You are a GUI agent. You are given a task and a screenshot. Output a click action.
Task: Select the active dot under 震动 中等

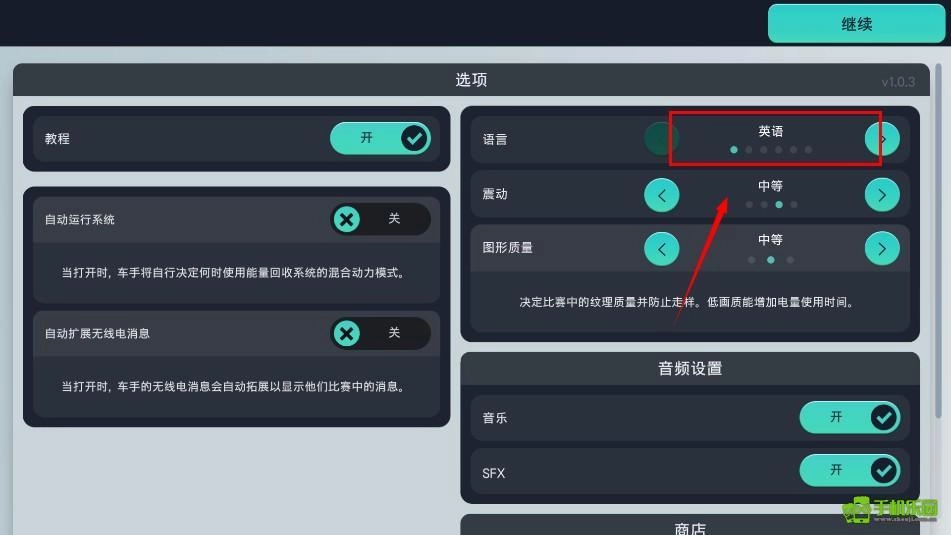[779, 204]
